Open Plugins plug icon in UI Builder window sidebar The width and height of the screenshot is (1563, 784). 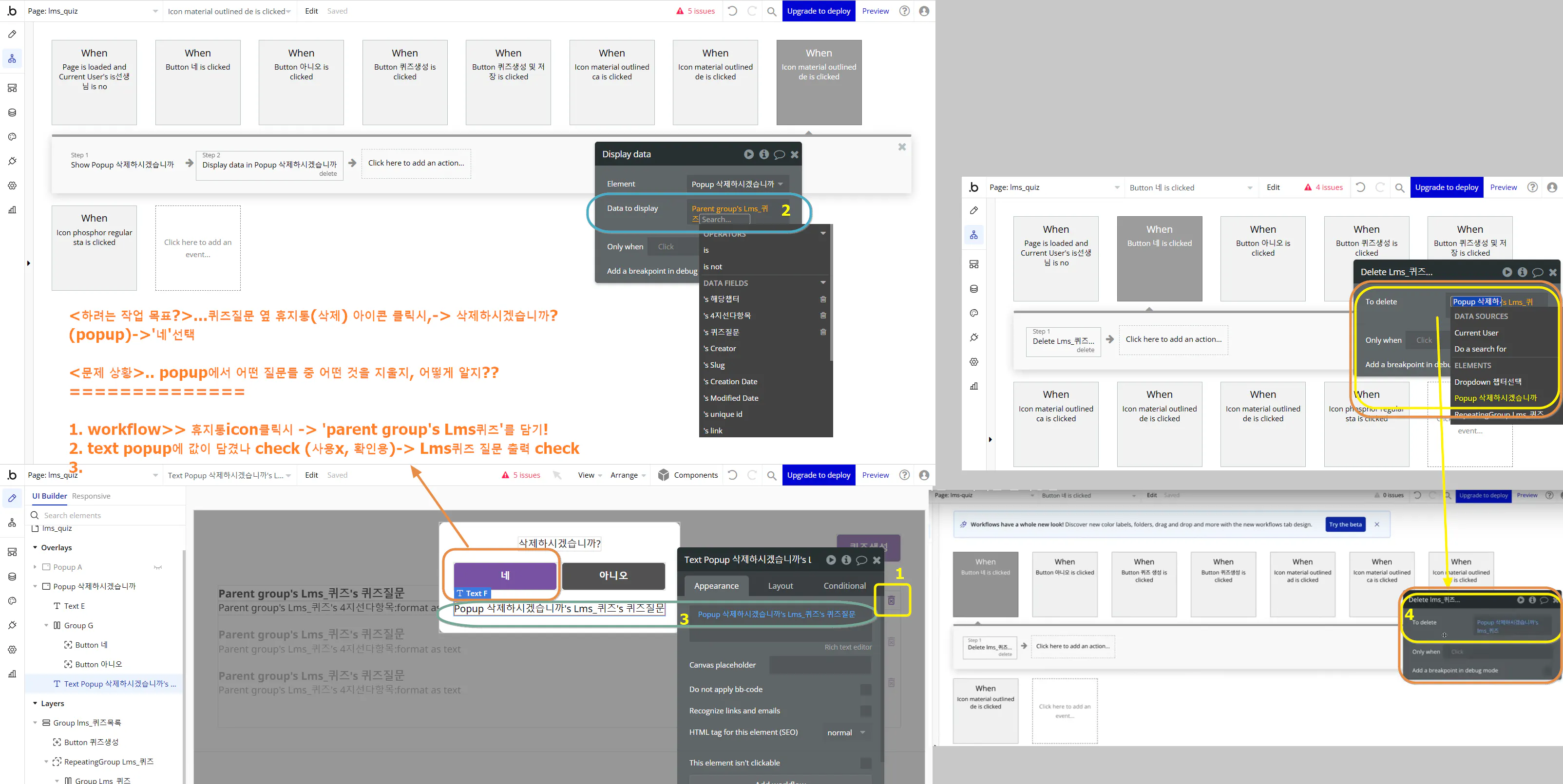pos(12,625)
